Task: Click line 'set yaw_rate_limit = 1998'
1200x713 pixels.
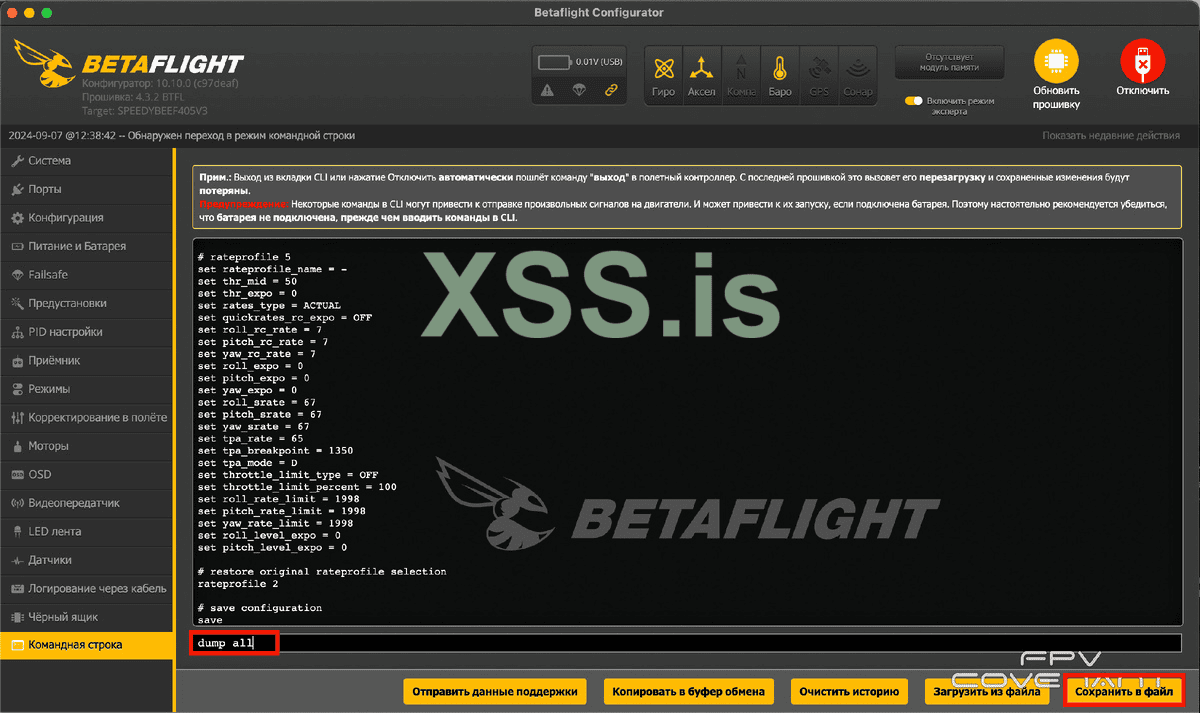Action: pos(275,522)
